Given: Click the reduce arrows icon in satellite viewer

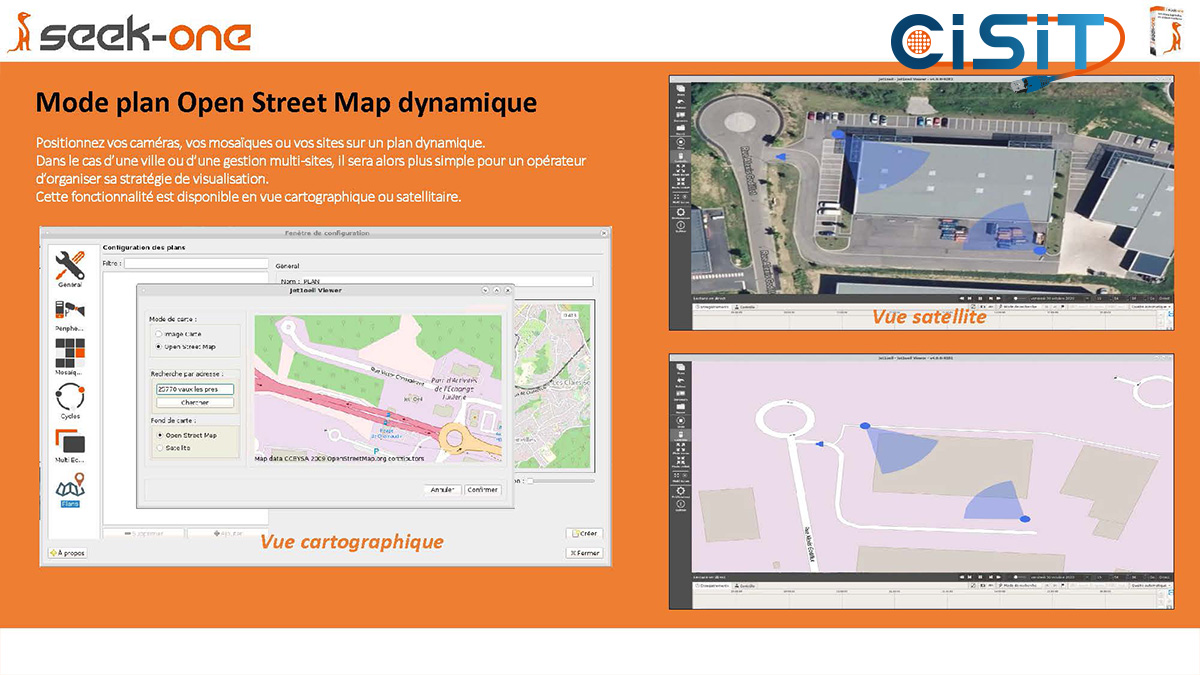Looking at the screenshot, I should [x=680, y=182].
